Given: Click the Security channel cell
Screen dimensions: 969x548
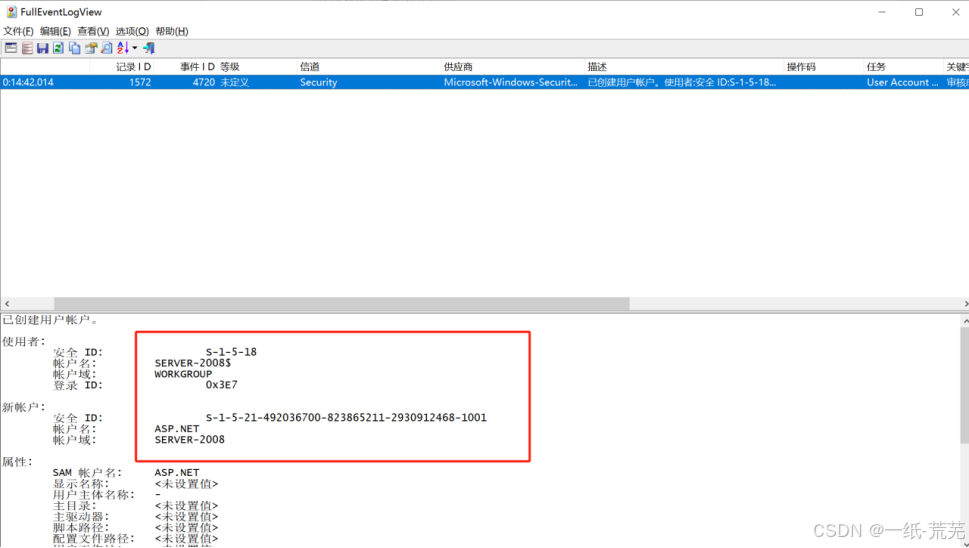Looking at the screenshot, I should (318, 82).
